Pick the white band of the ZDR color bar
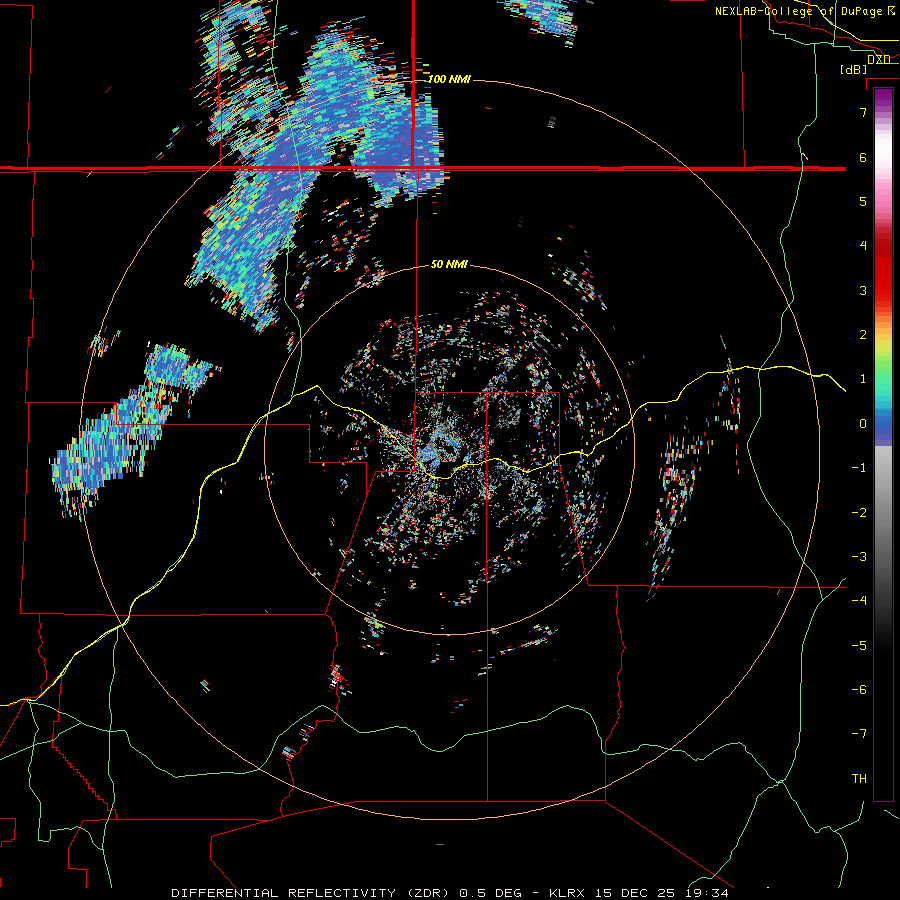 click(883, 149)
